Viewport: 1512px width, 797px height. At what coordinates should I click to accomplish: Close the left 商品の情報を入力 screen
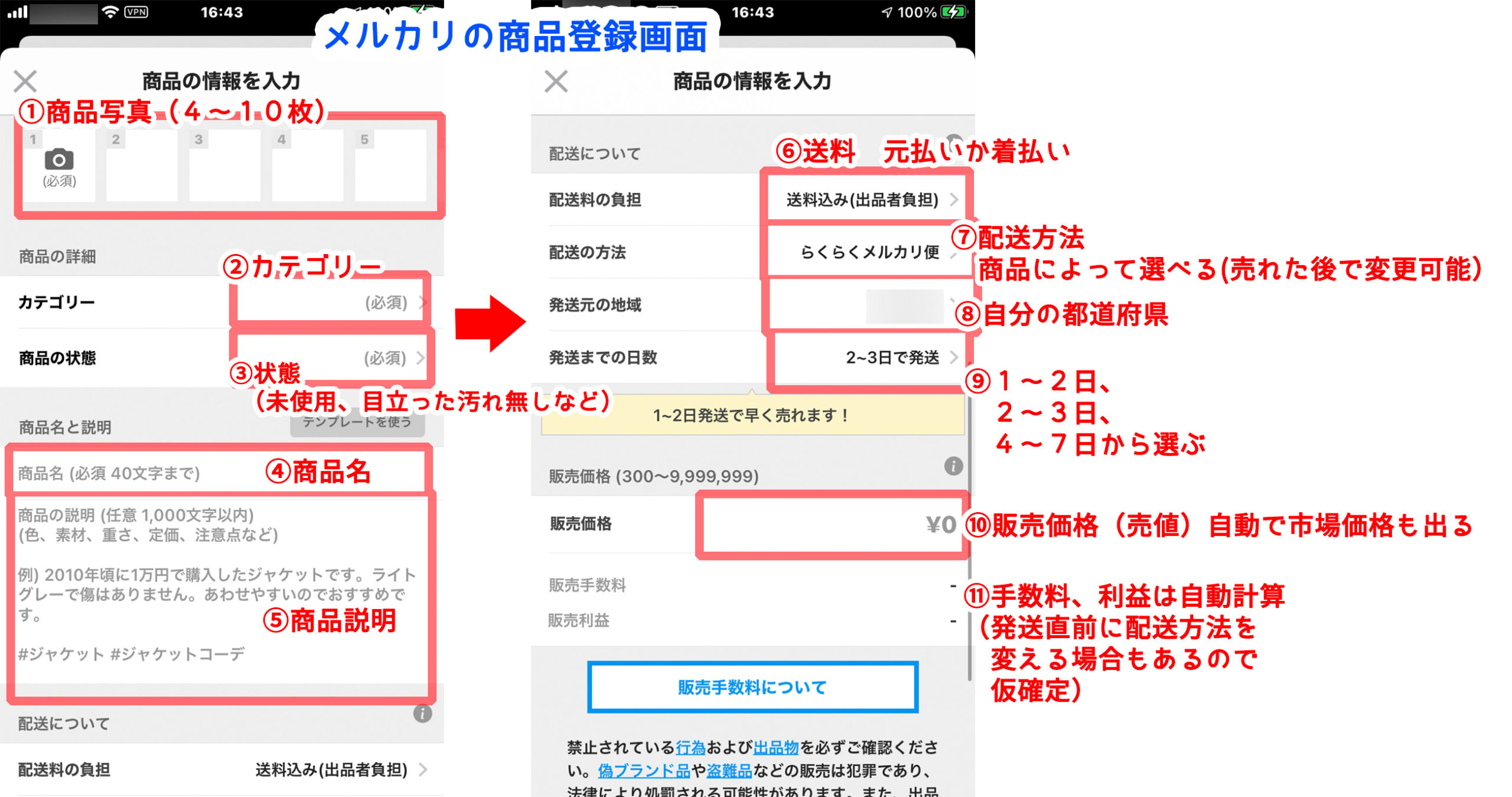tap(25, 82)
